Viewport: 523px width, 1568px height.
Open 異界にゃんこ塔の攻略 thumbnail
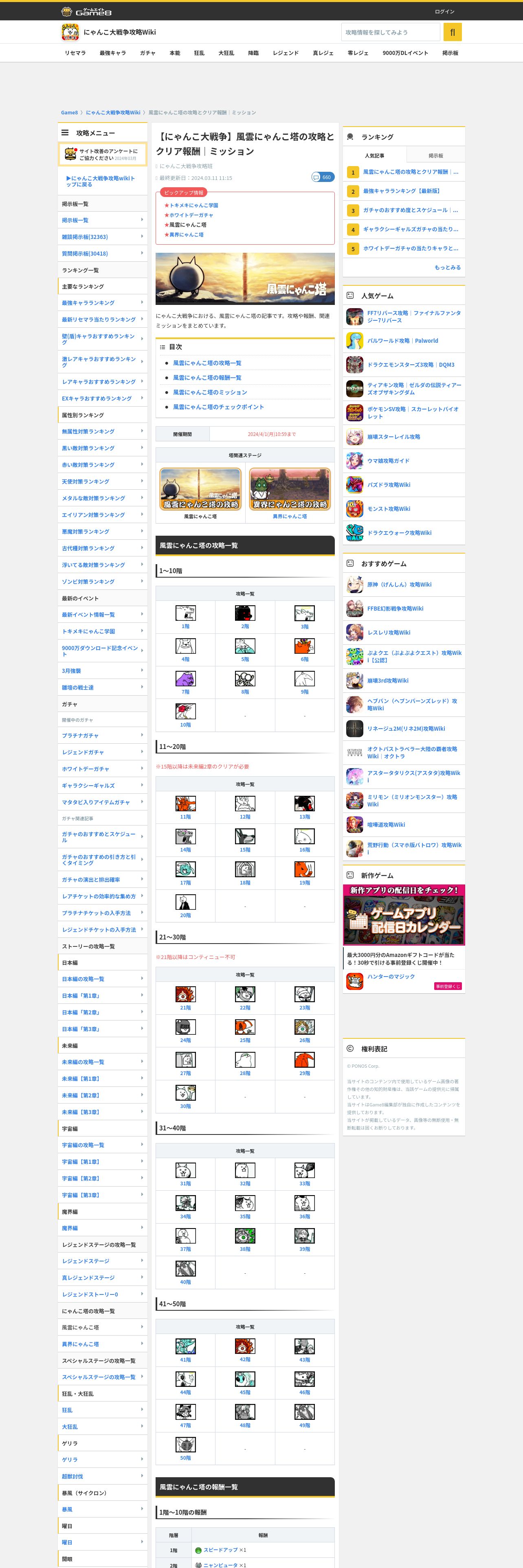290,489
